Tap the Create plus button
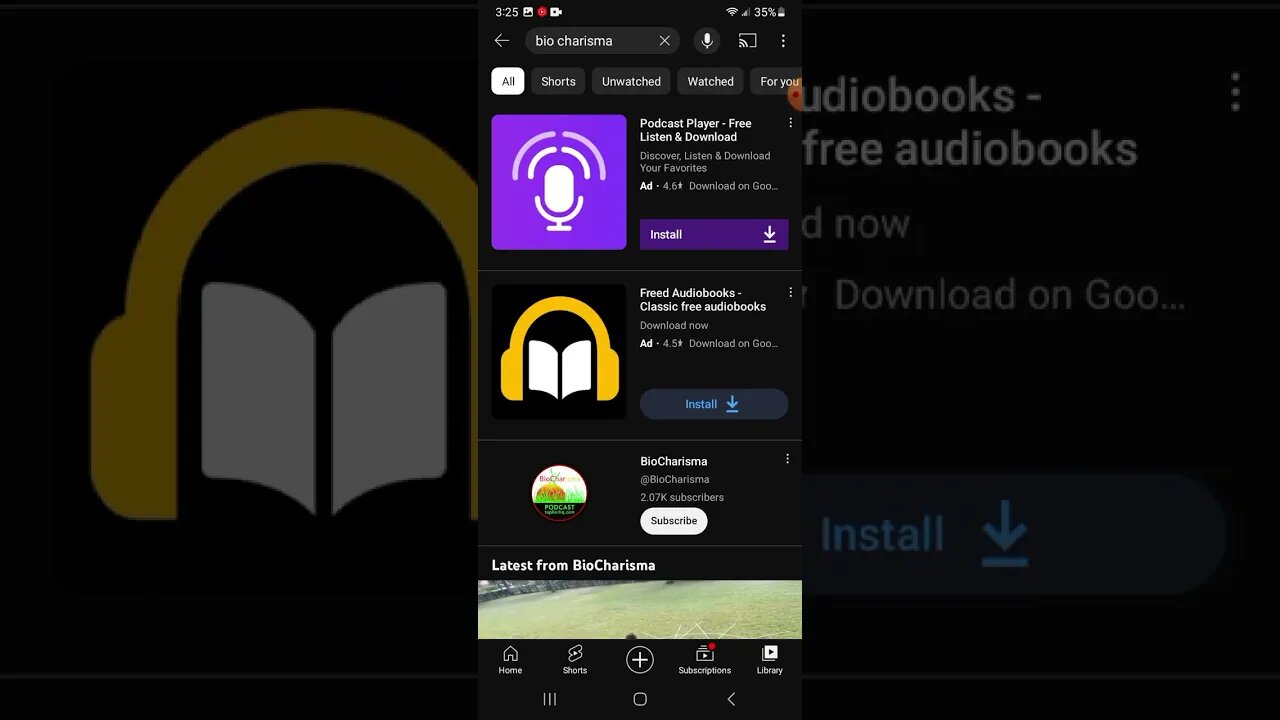The image size is (1280, 720). point(640,660)
